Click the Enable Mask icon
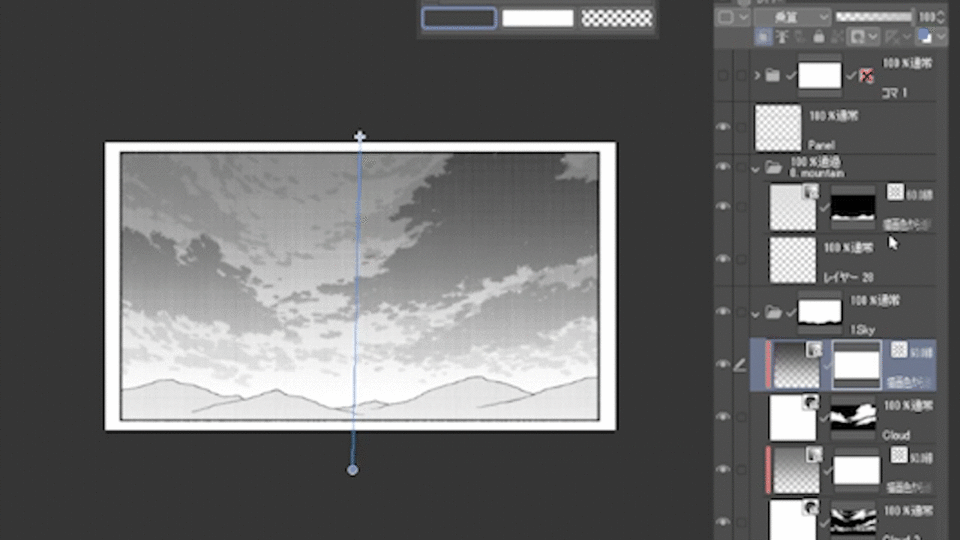 858,37
